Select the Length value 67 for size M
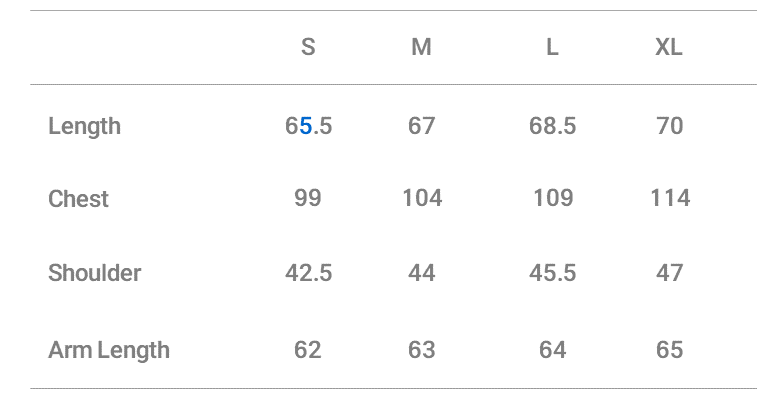The image size is (757, 400). [x=422, y=126]
